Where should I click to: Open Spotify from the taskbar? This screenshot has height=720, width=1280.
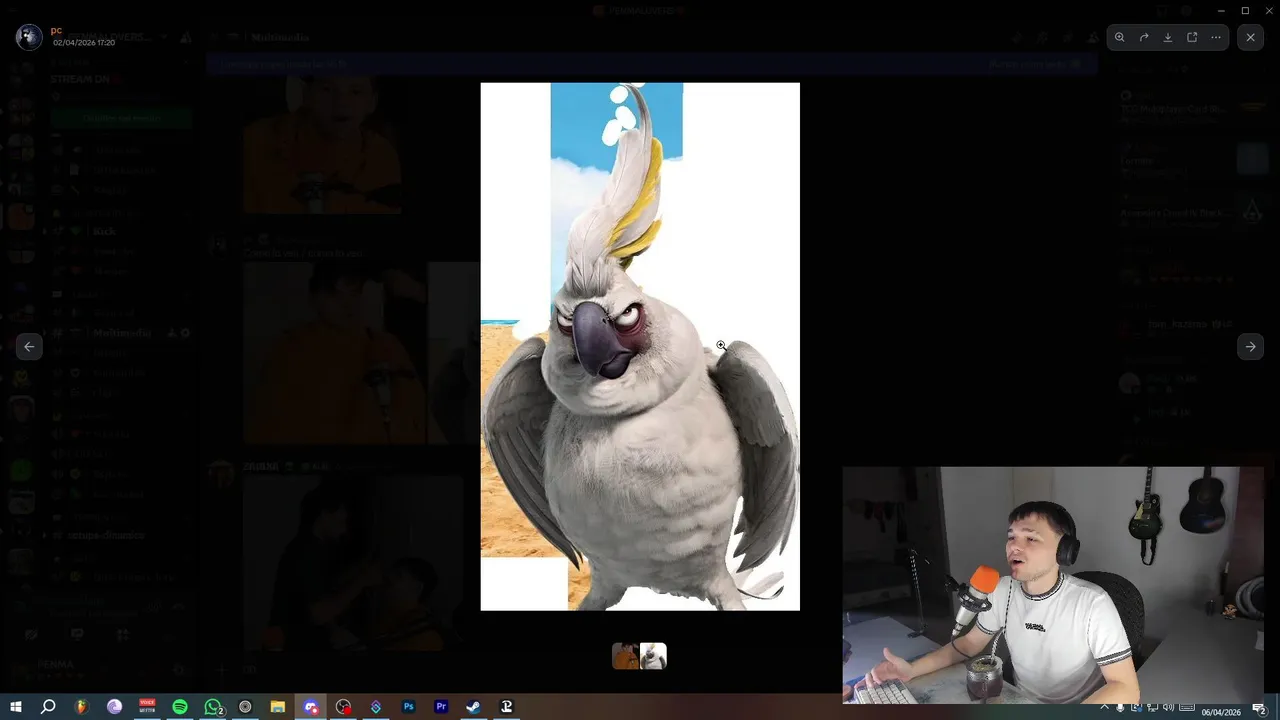click(180, 707)
